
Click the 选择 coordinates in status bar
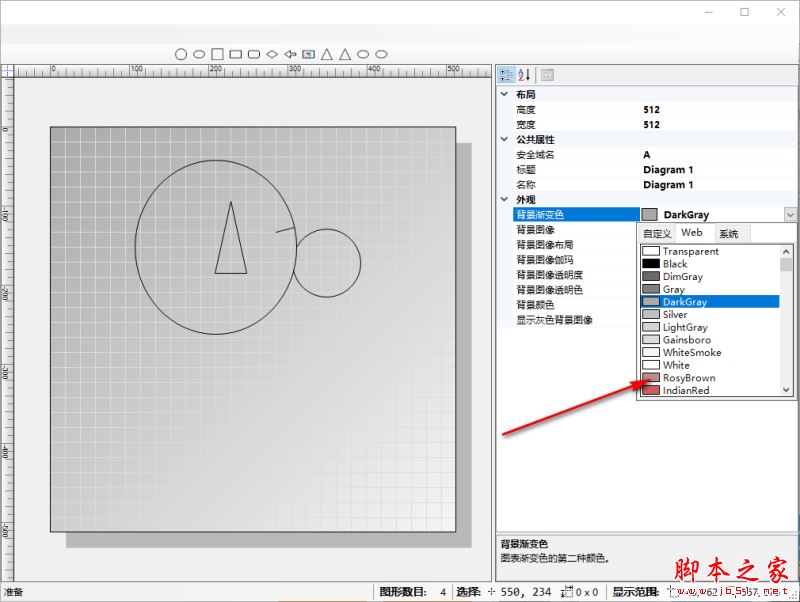point(504,592)
